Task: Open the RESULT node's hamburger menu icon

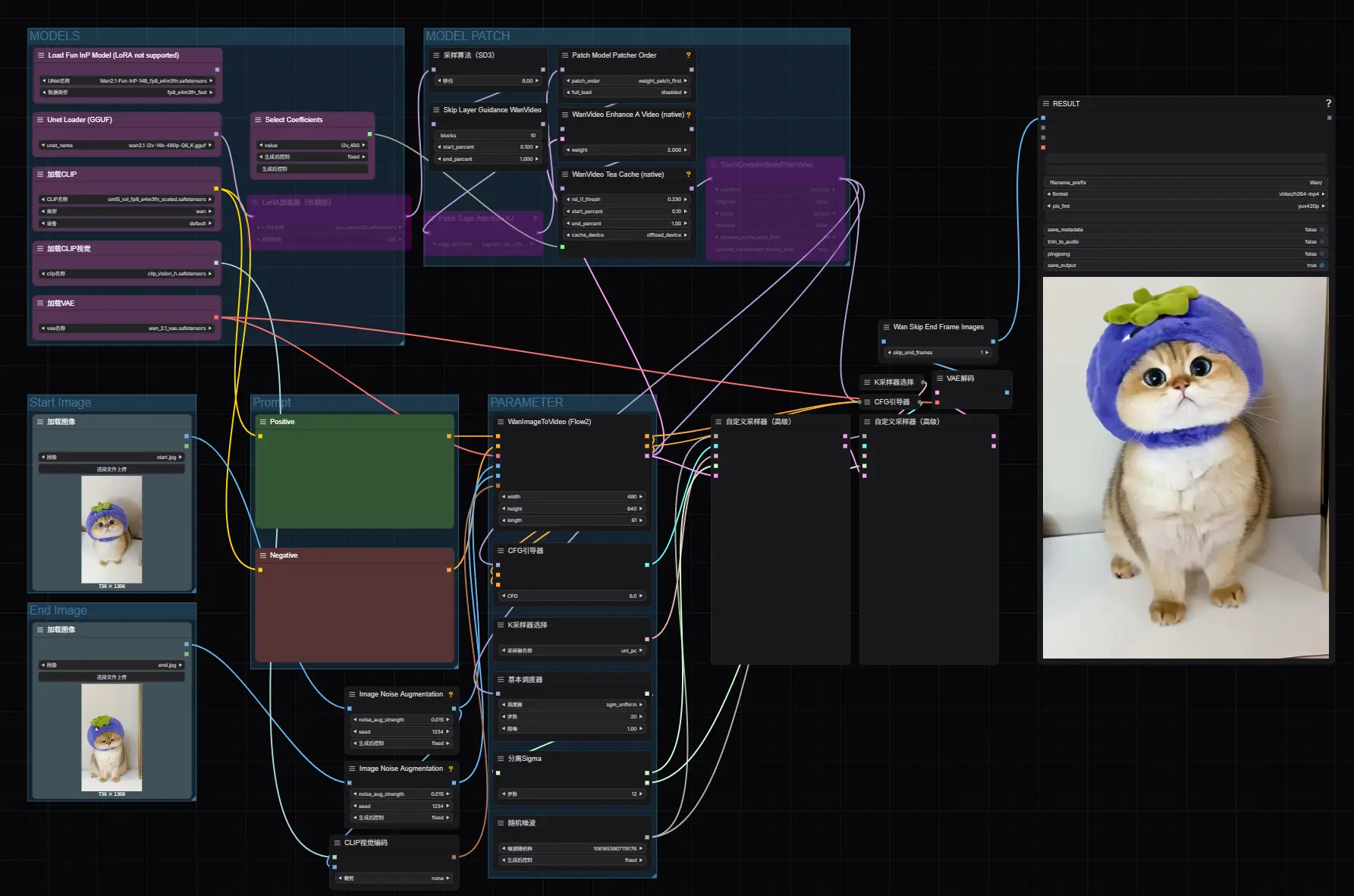Action: pyautogui.click(x=1046, y=104)
